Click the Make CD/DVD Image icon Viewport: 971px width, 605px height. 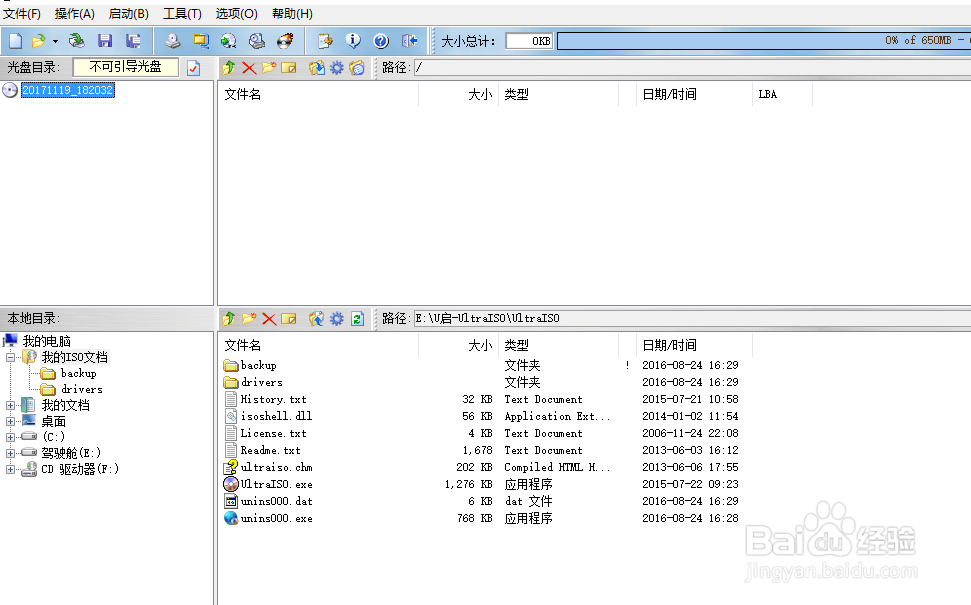coord(173,41)
